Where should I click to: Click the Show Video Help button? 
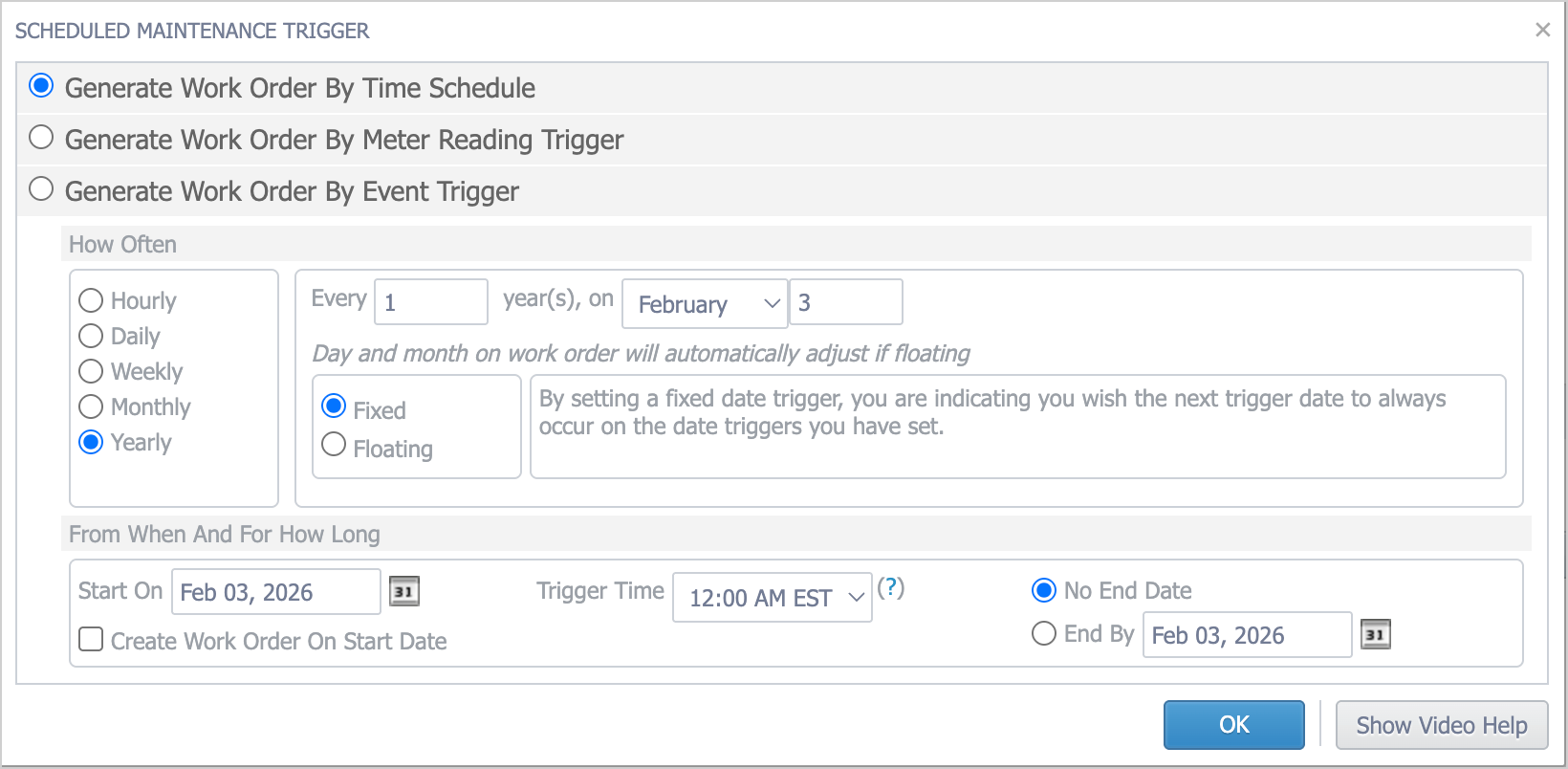coord(1441,725)
